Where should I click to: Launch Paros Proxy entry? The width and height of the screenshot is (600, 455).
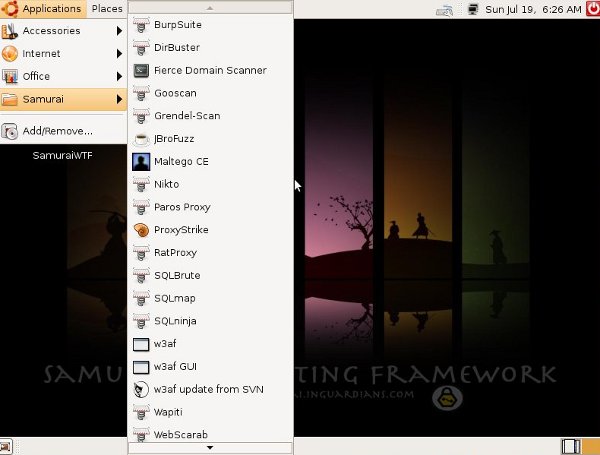(x=210, y=207)
